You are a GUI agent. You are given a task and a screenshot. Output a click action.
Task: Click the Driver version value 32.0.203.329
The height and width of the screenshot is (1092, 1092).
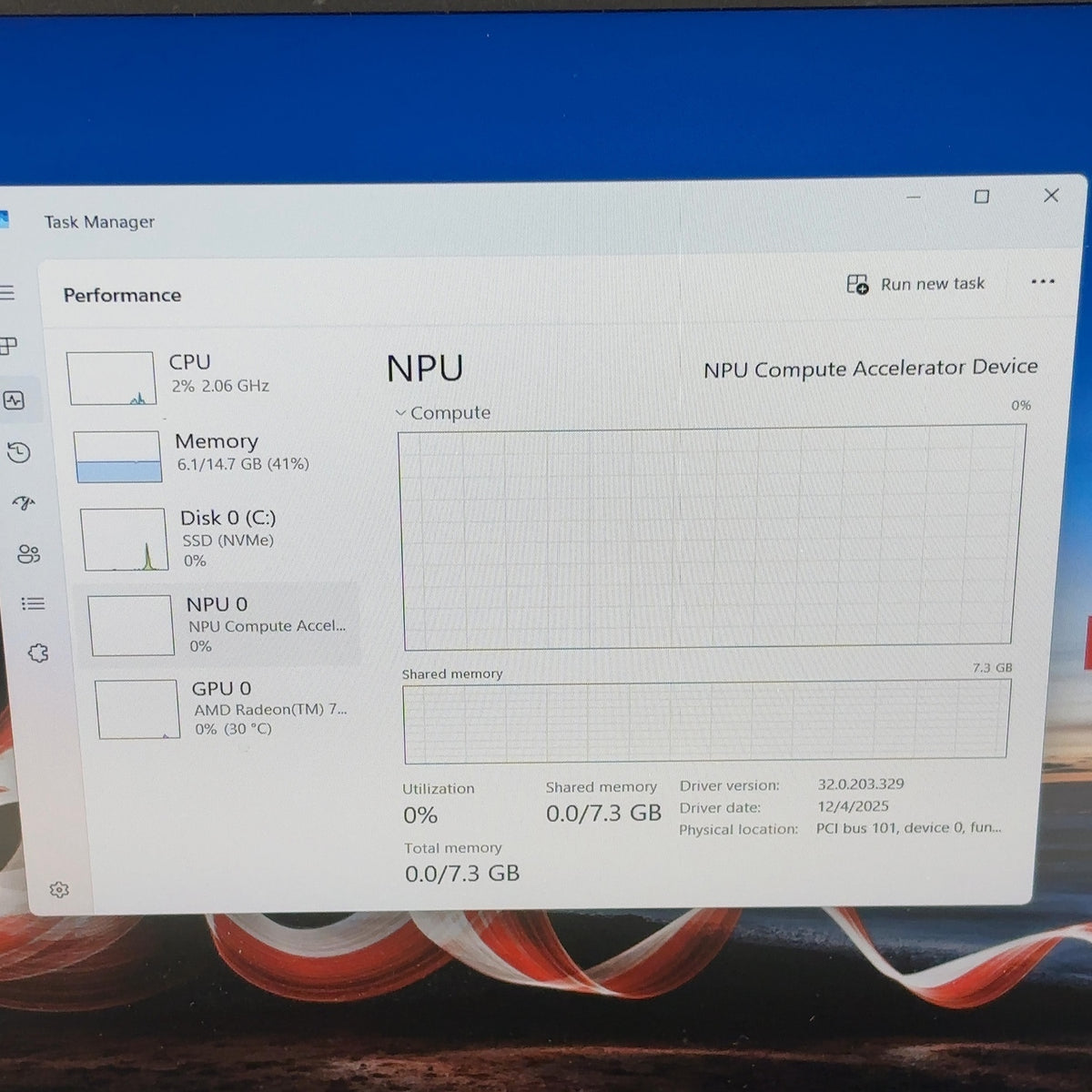coord(861,784)
